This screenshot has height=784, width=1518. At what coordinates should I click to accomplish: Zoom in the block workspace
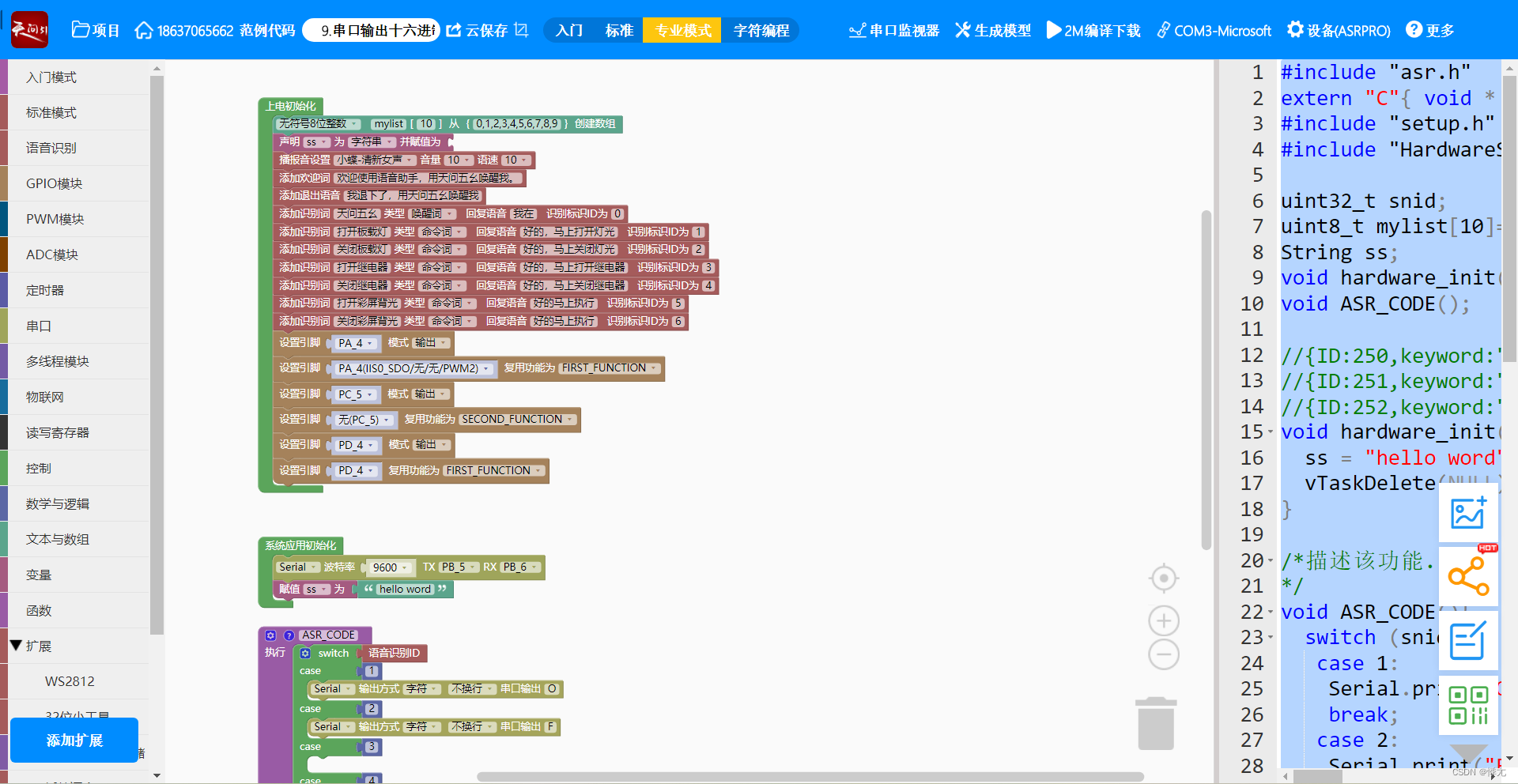(1164, 621)
